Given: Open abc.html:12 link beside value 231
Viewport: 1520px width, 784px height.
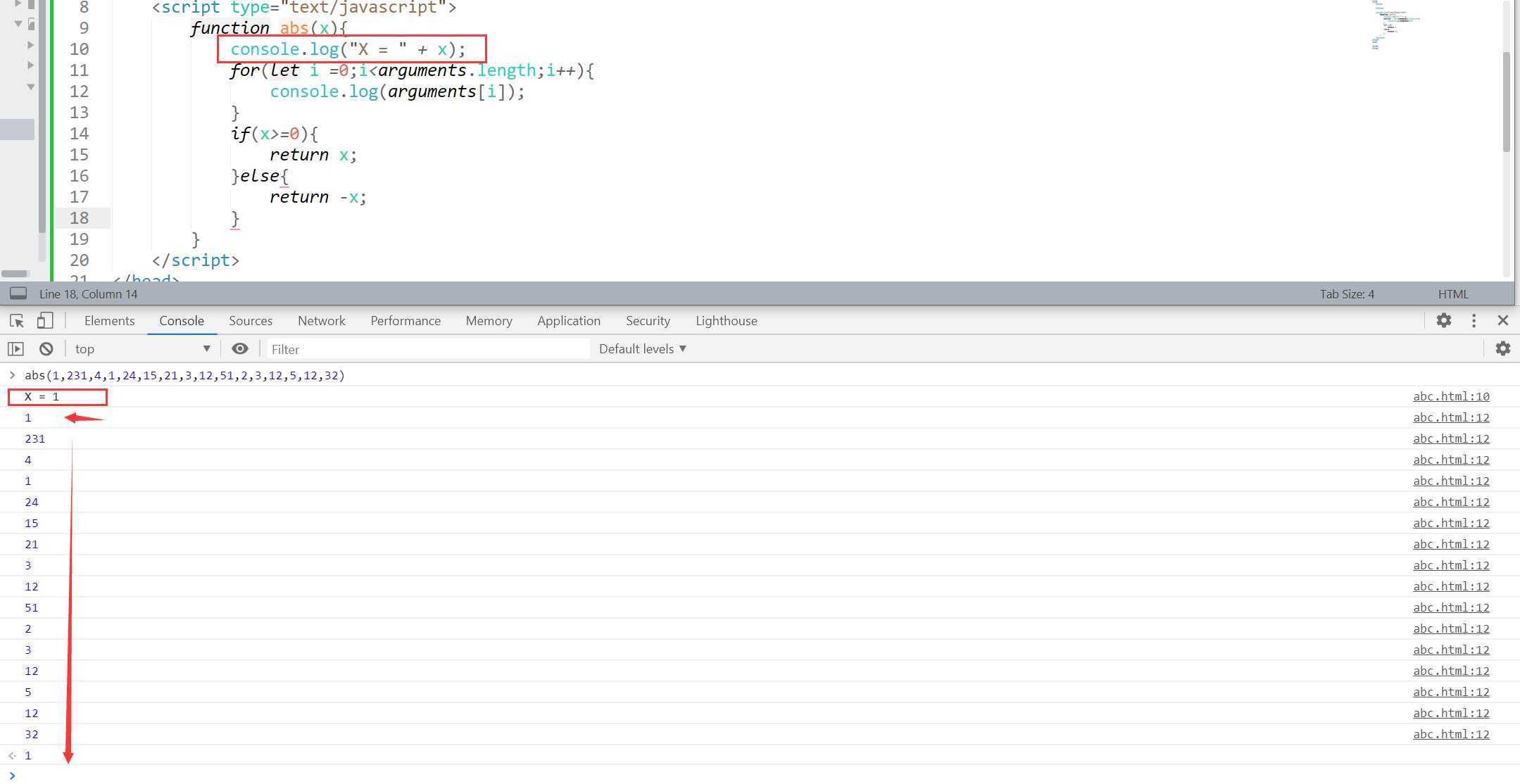Looking at the screenshot, I should [1451, 439].
